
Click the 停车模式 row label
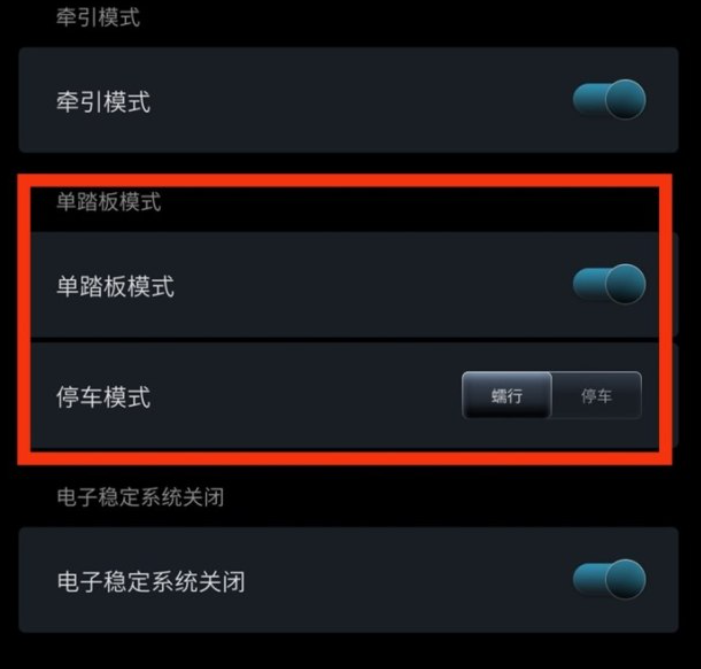103,397
